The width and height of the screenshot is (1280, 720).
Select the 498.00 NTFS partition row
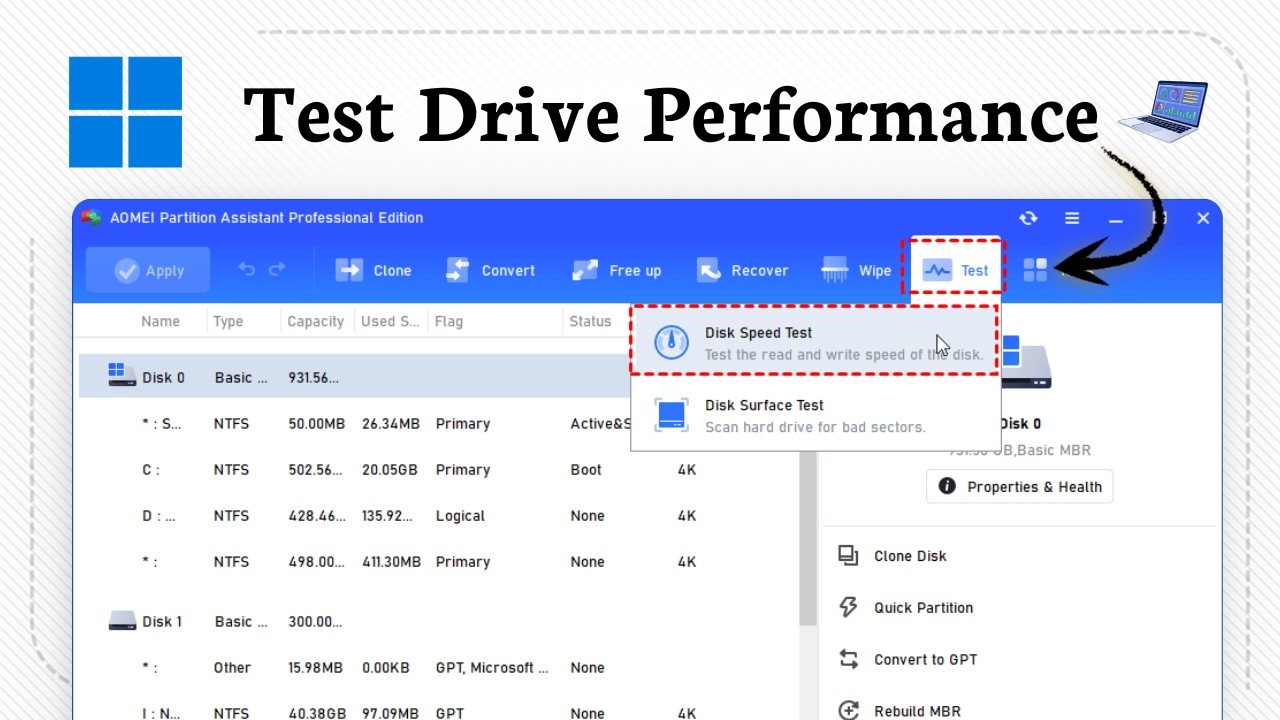(440, 562)
